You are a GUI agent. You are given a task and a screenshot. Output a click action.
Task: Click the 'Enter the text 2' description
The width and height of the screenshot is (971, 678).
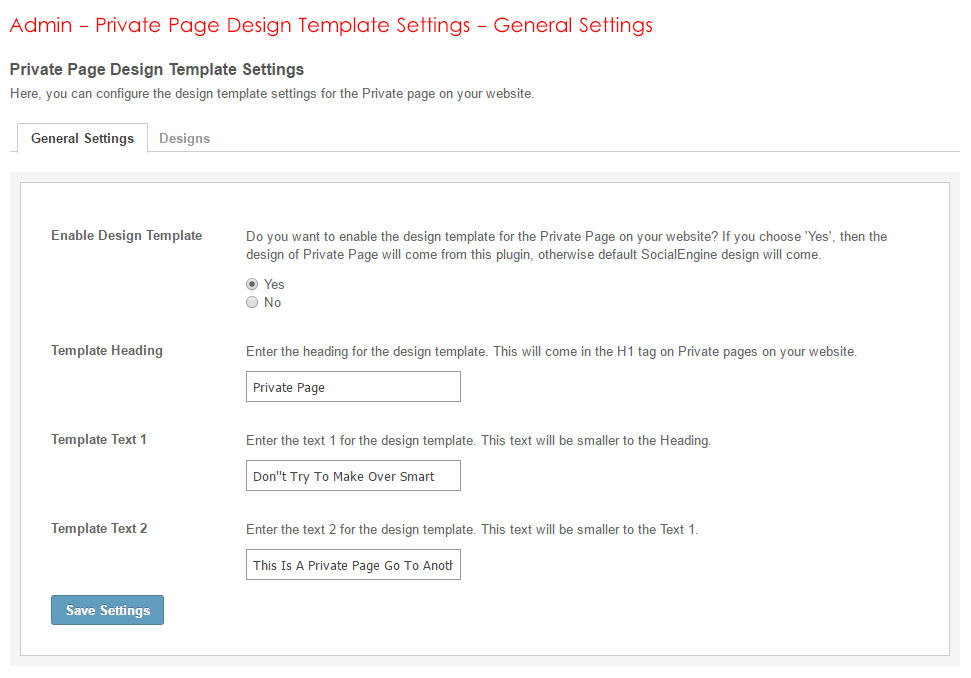(x=472, y=530)
